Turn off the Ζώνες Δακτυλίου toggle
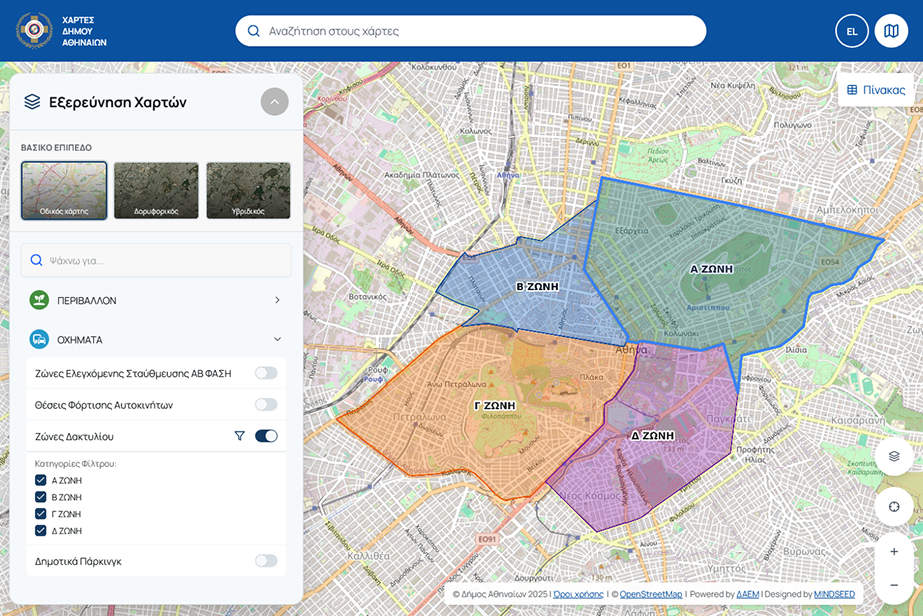The width and height of the screenshot is (923, 616). point(266,436)
